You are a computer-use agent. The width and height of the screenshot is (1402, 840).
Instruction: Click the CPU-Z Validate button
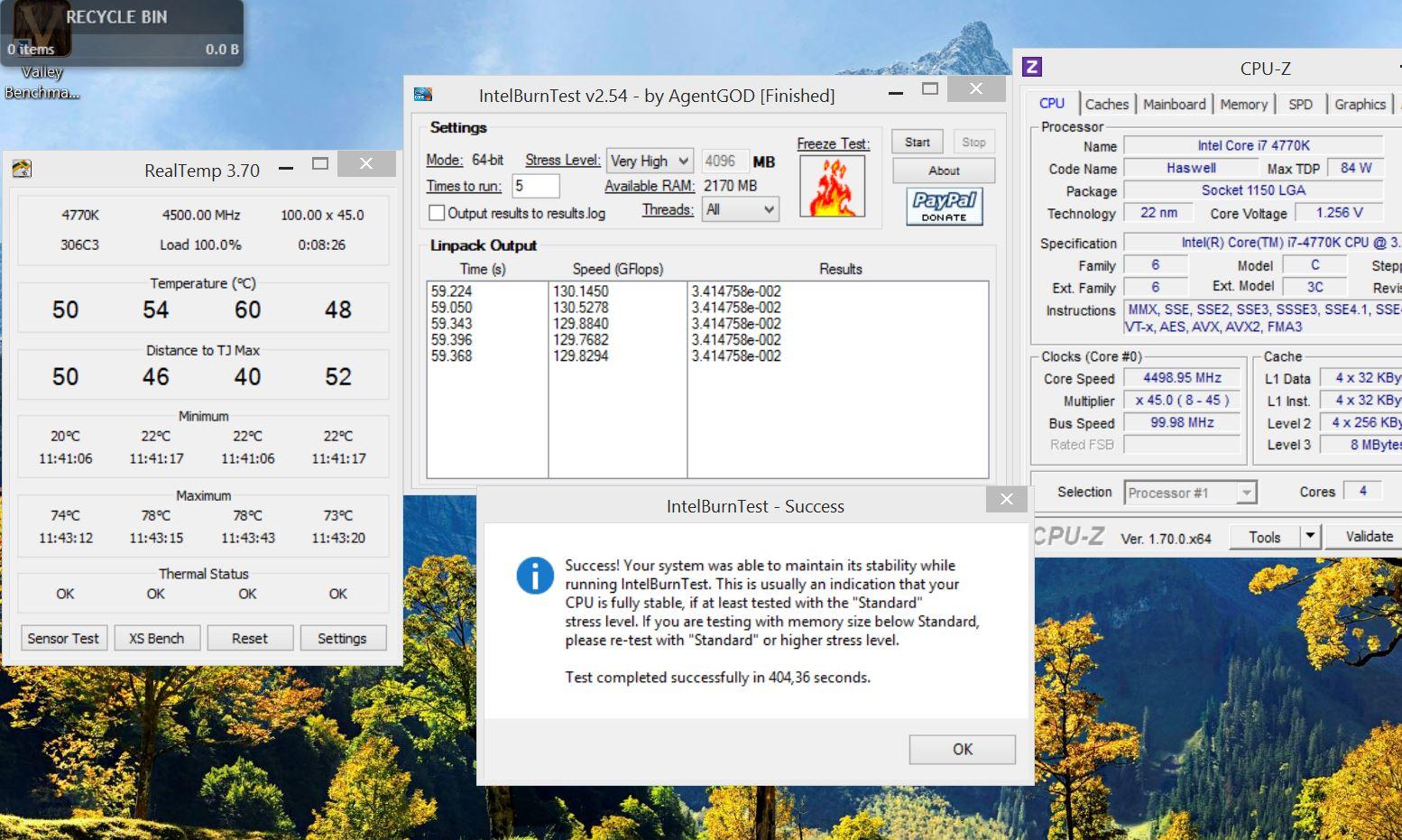[1365, 537]
